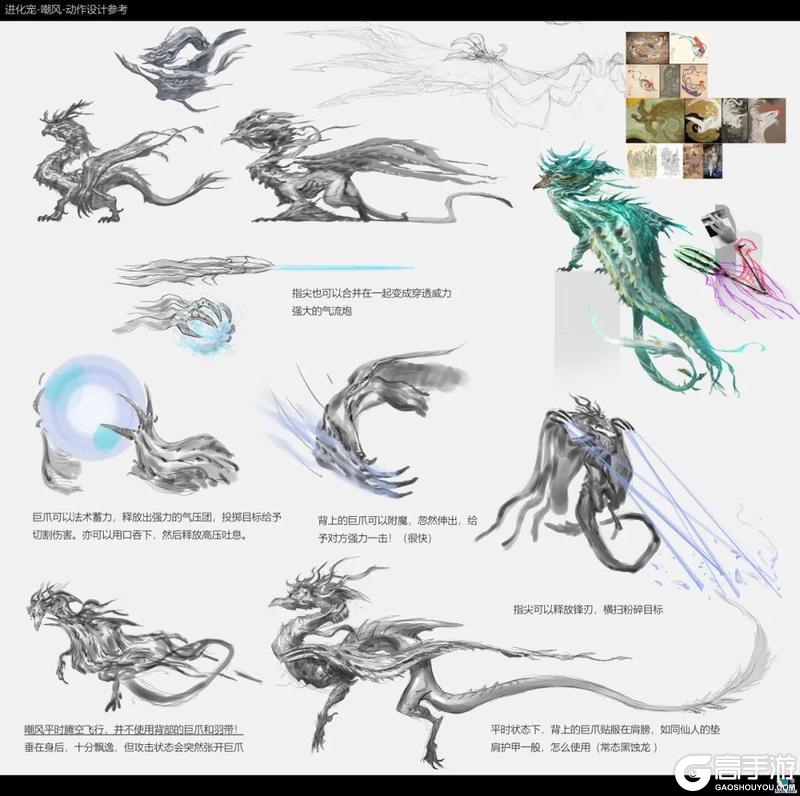
Task: Click the glowing blue energy orb sketch
Action: coord(85,412)
